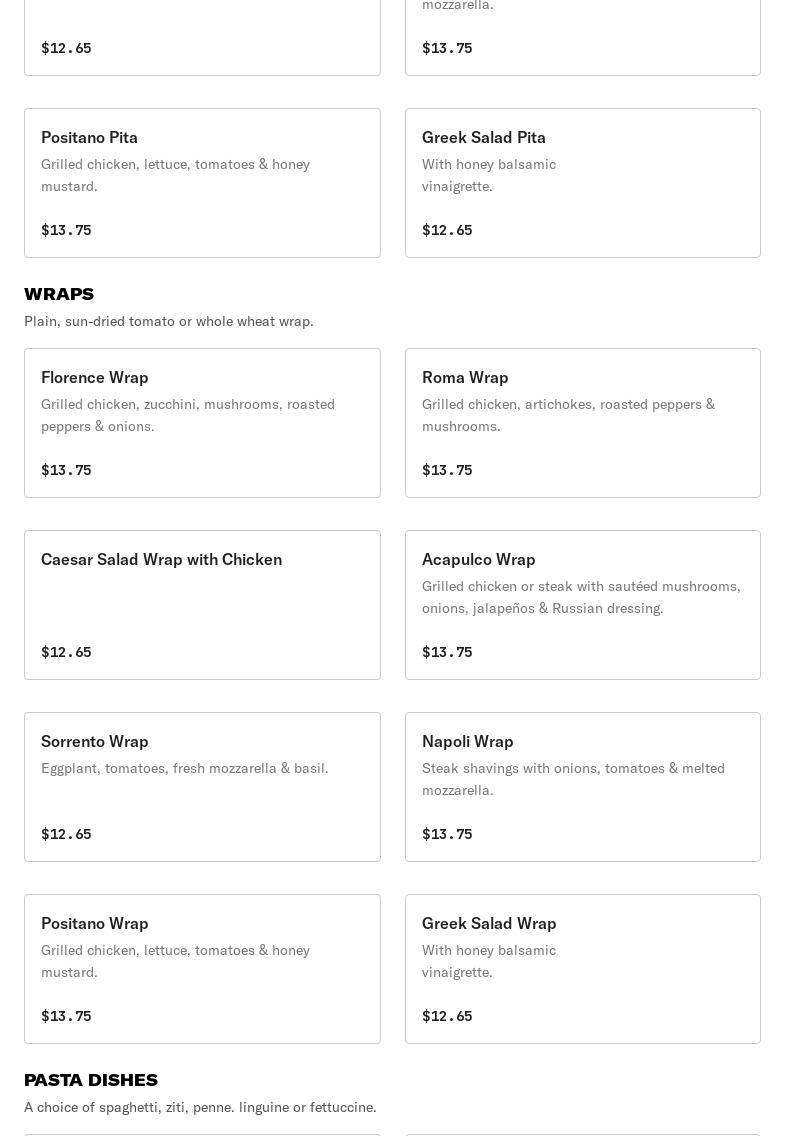This screenshot has width=785, height=1136.
Task: Click the Roma Wrap $13.75 price
Action: 447,470
